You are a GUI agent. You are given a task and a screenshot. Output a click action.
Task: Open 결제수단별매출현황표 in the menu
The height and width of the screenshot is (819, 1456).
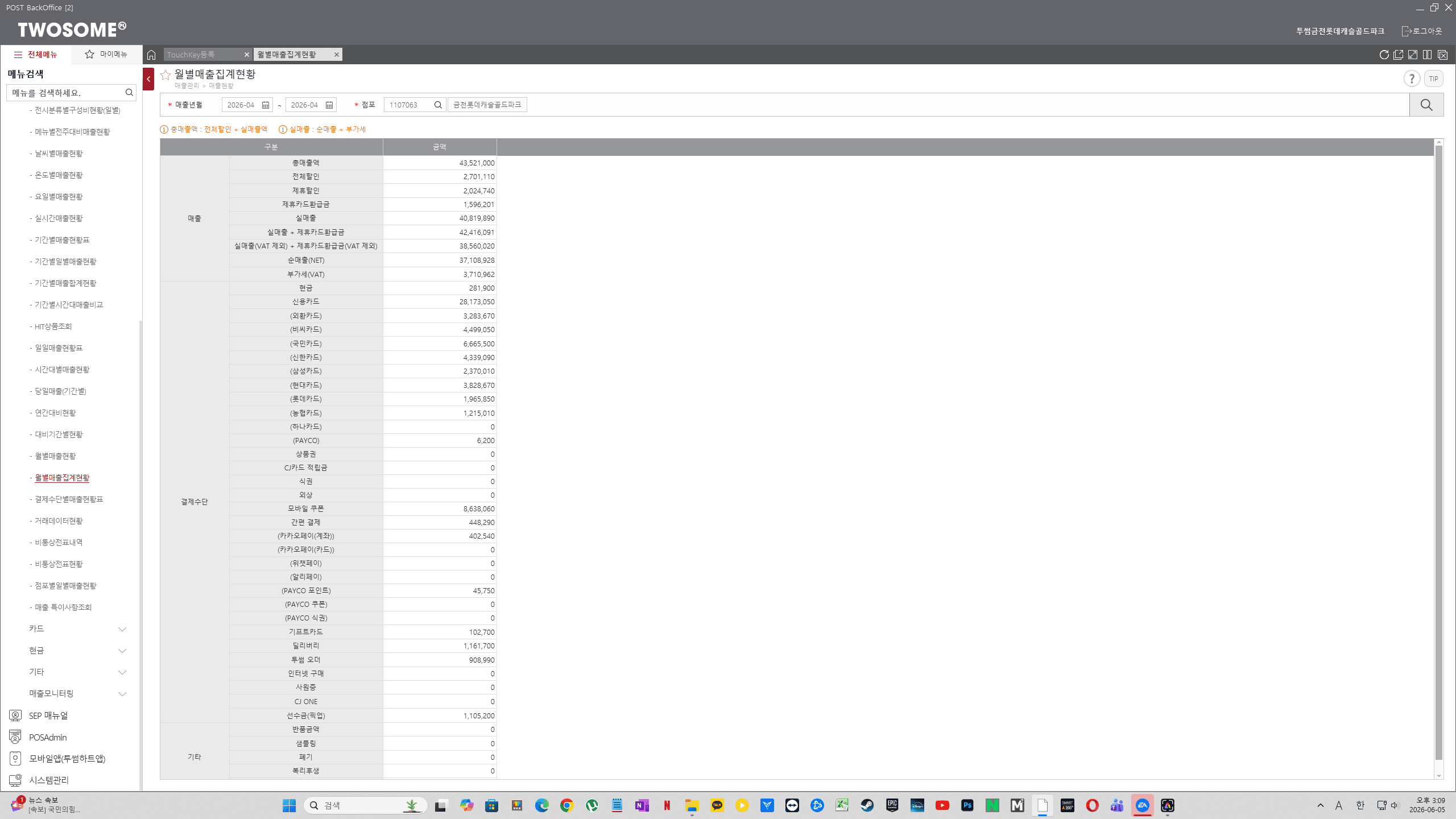point(69,499)
